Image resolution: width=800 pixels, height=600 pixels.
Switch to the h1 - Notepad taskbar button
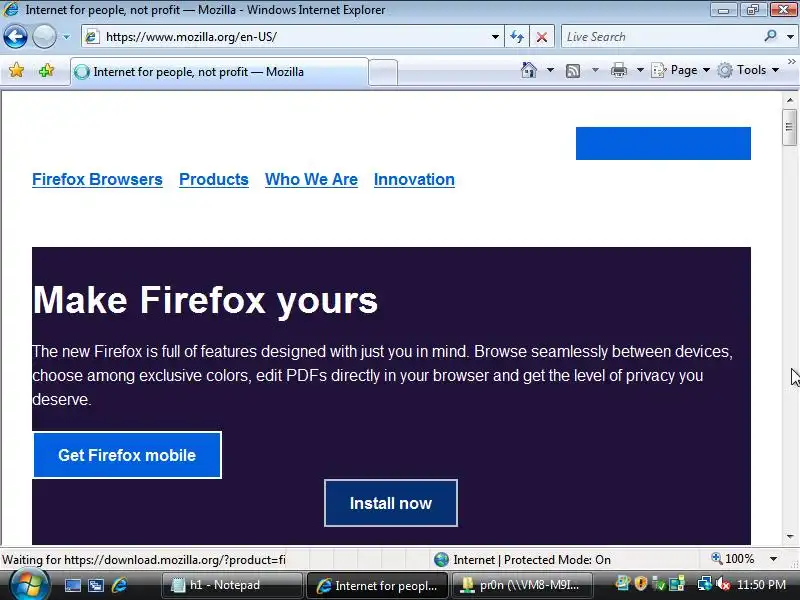pos(232,585)
